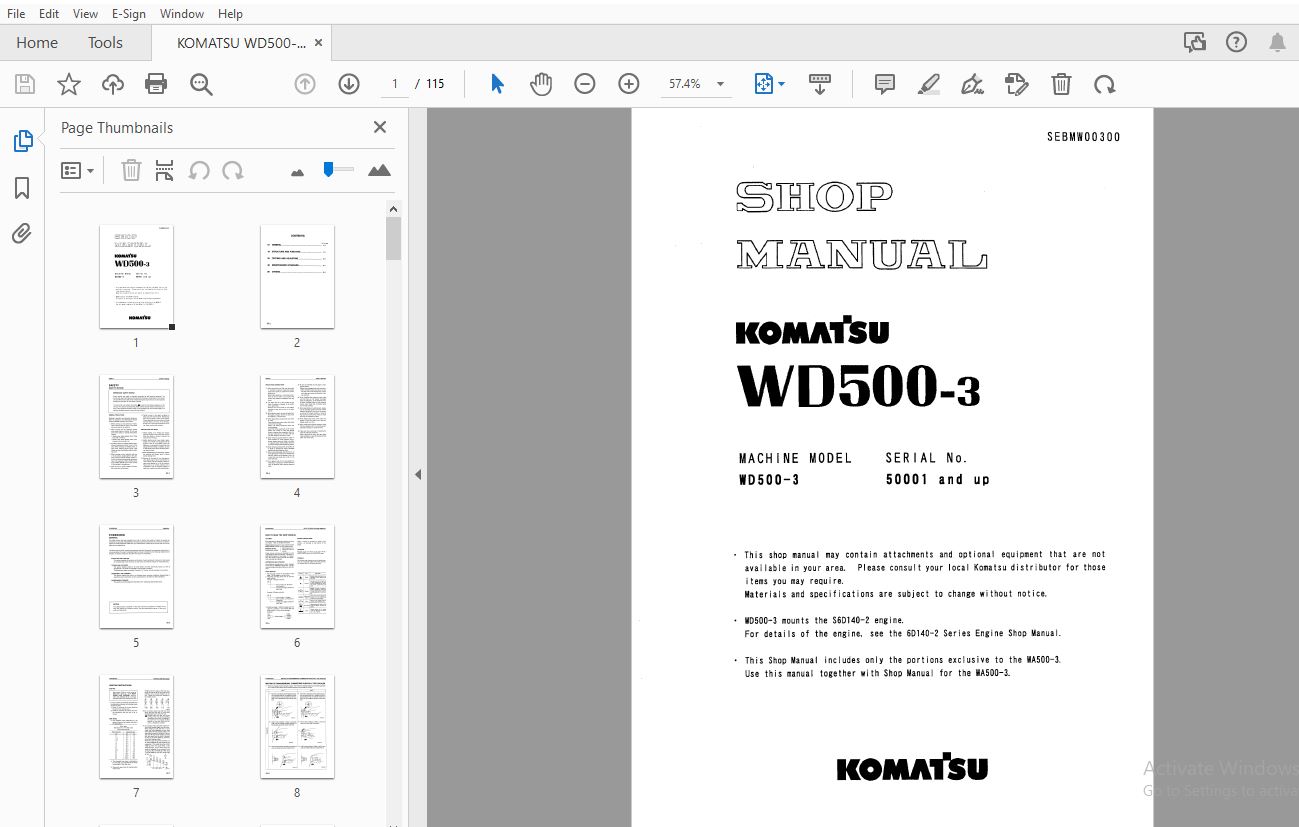Image resolution: width=1299 pixels, height=827 pixels.
Task: Click the edit PDF stamp icon
Action: click(1016, 84)
